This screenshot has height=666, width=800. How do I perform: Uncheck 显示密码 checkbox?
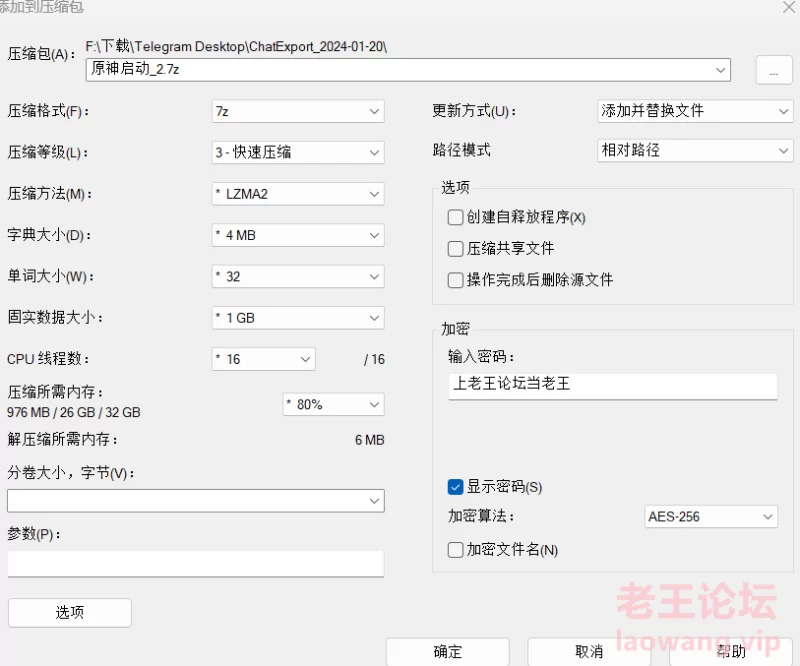point(455,487)
